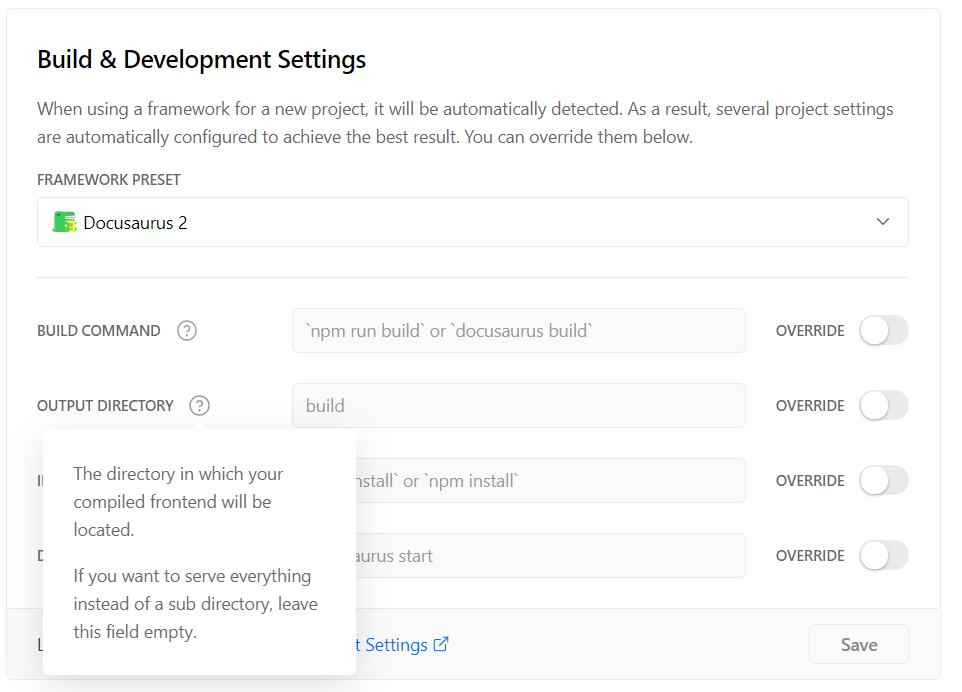962x692 pixels.
Task: Focus the Output Directory 'build' field
Action: point(518,406)
